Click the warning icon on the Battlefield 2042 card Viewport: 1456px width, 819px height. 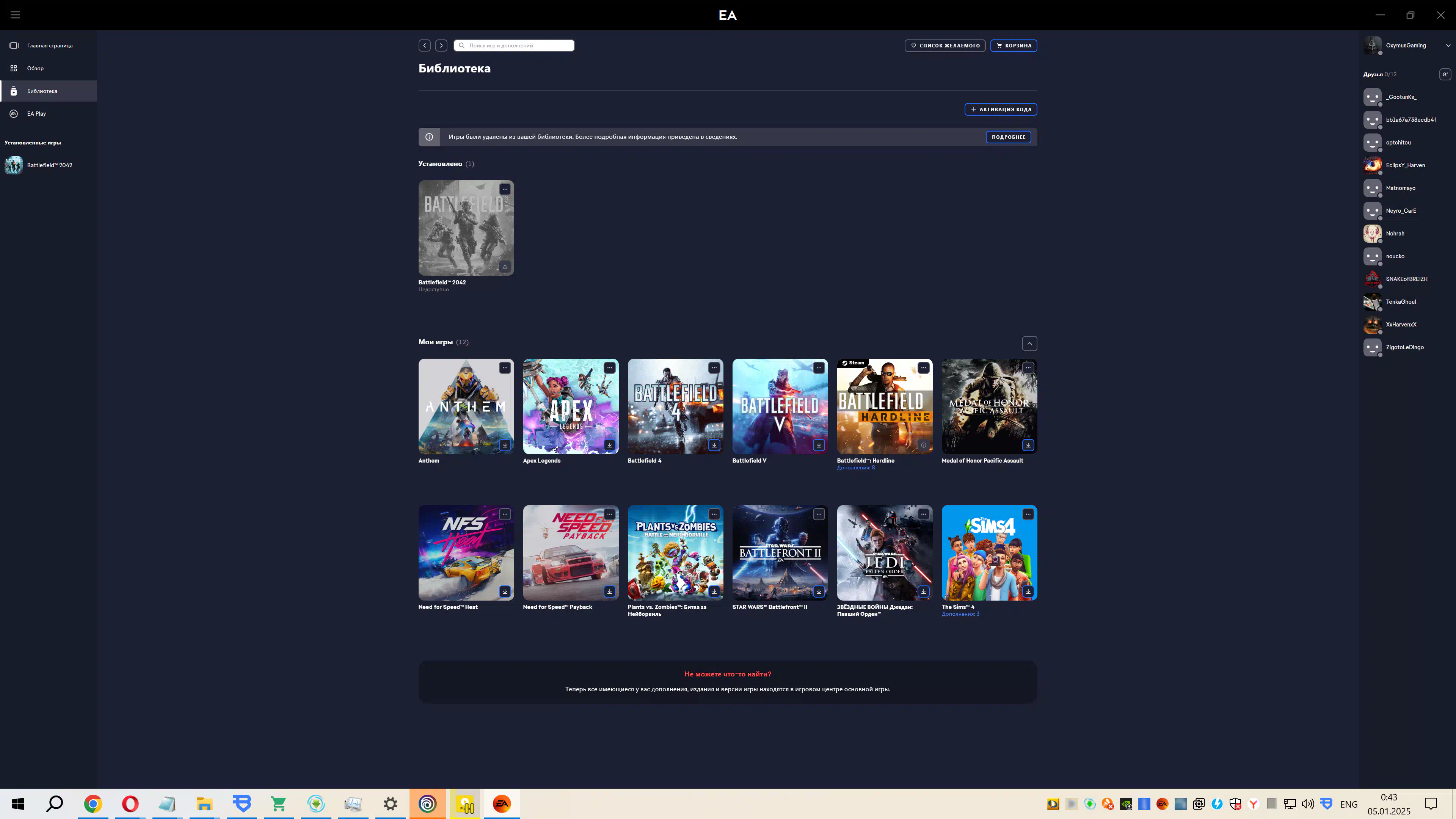point(505,266)
